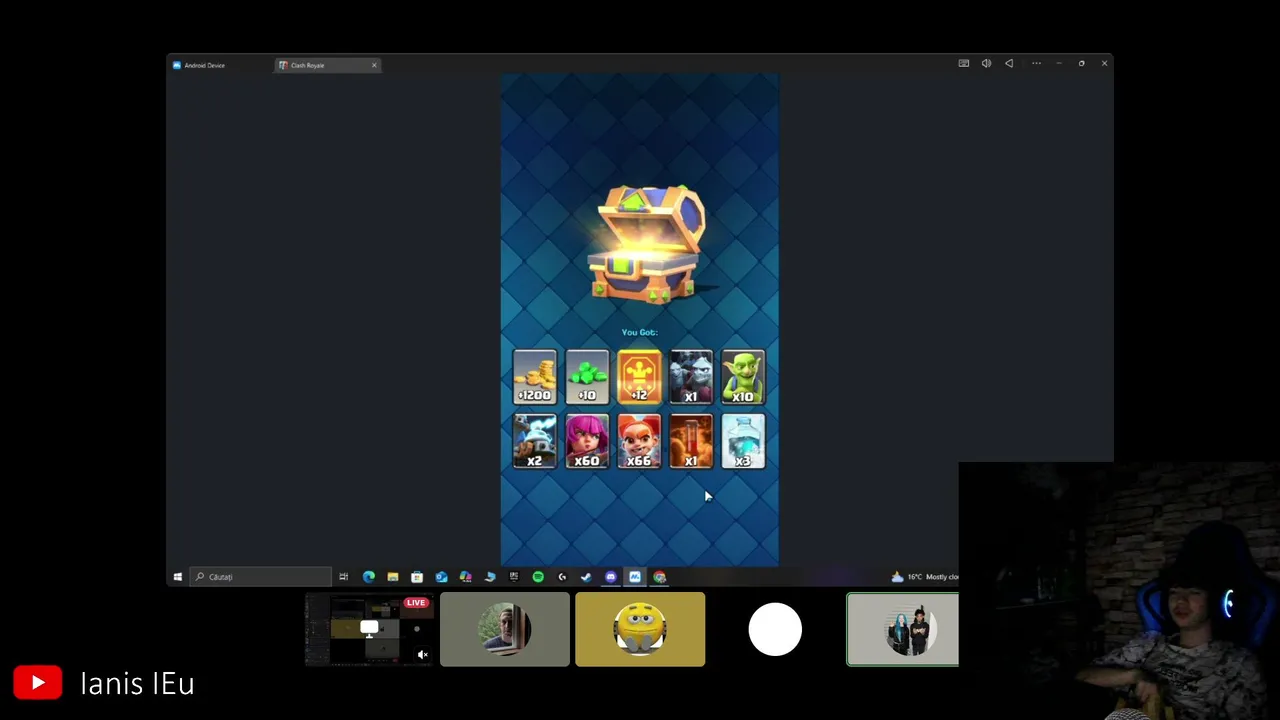Select the yellow emoji avatar participant tile
The height and width of the screenshot is (720, 1280).
[640, 630]
